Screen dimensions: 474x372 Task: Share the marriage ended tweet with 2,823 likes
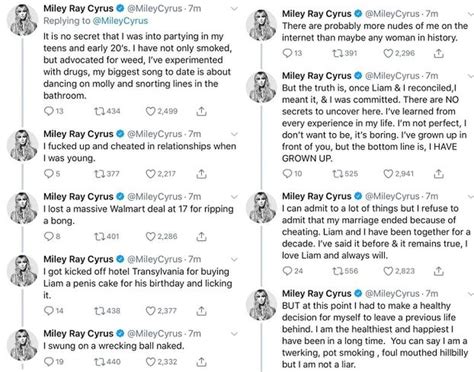(439, 271)
